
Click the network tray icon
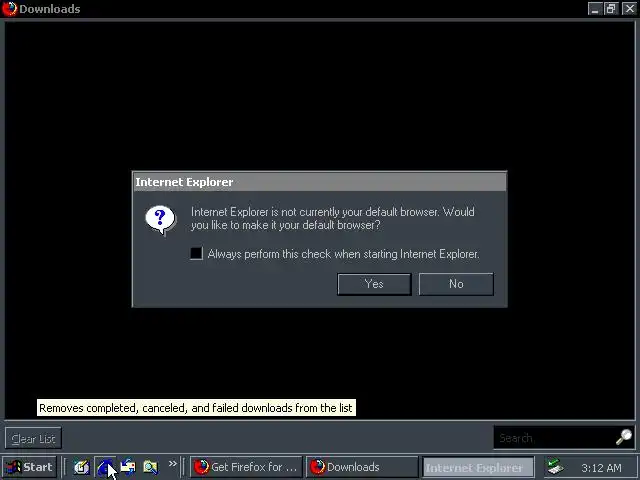[x=556, y=467]
